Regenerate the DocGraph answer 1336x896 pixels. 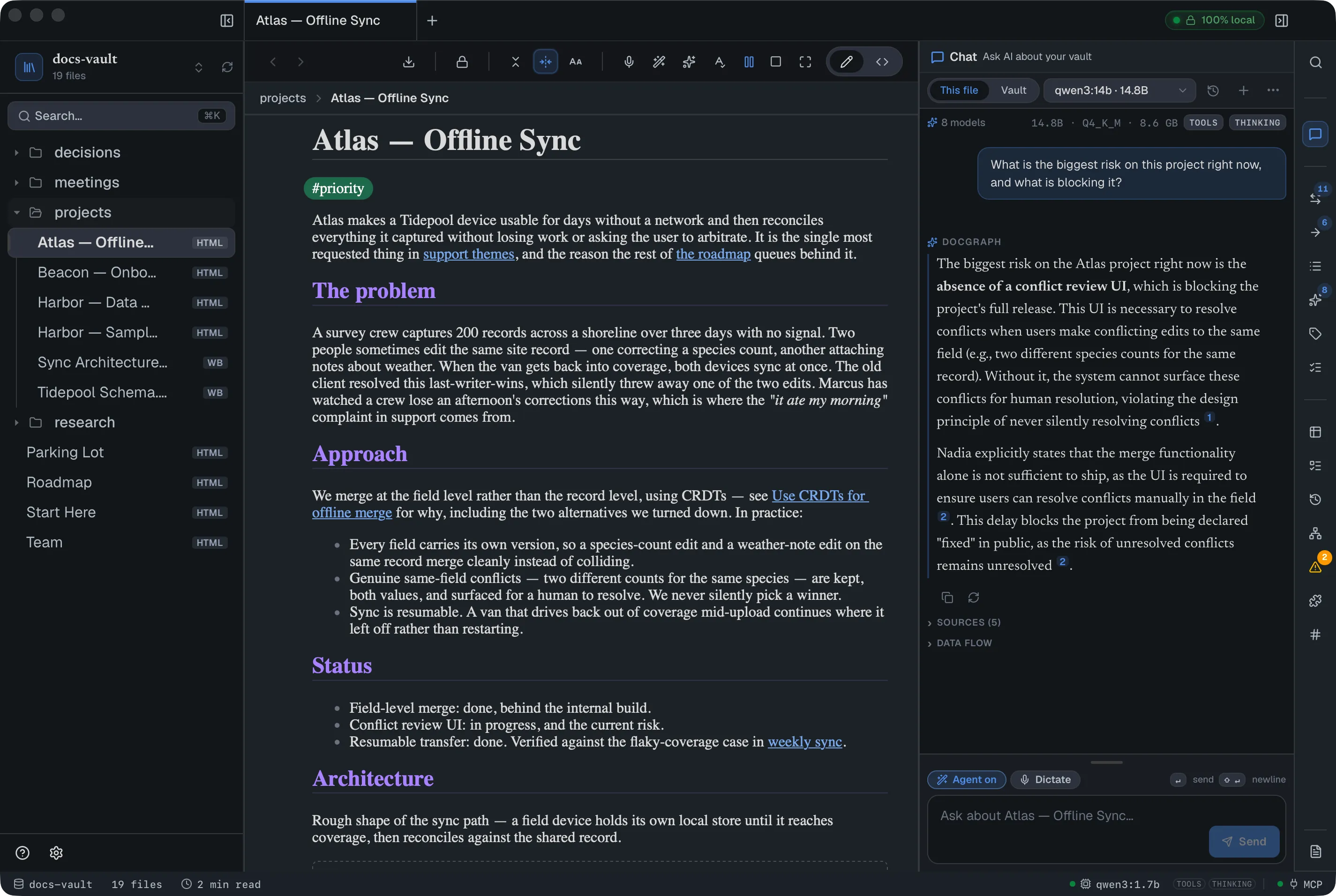(974, 597)
